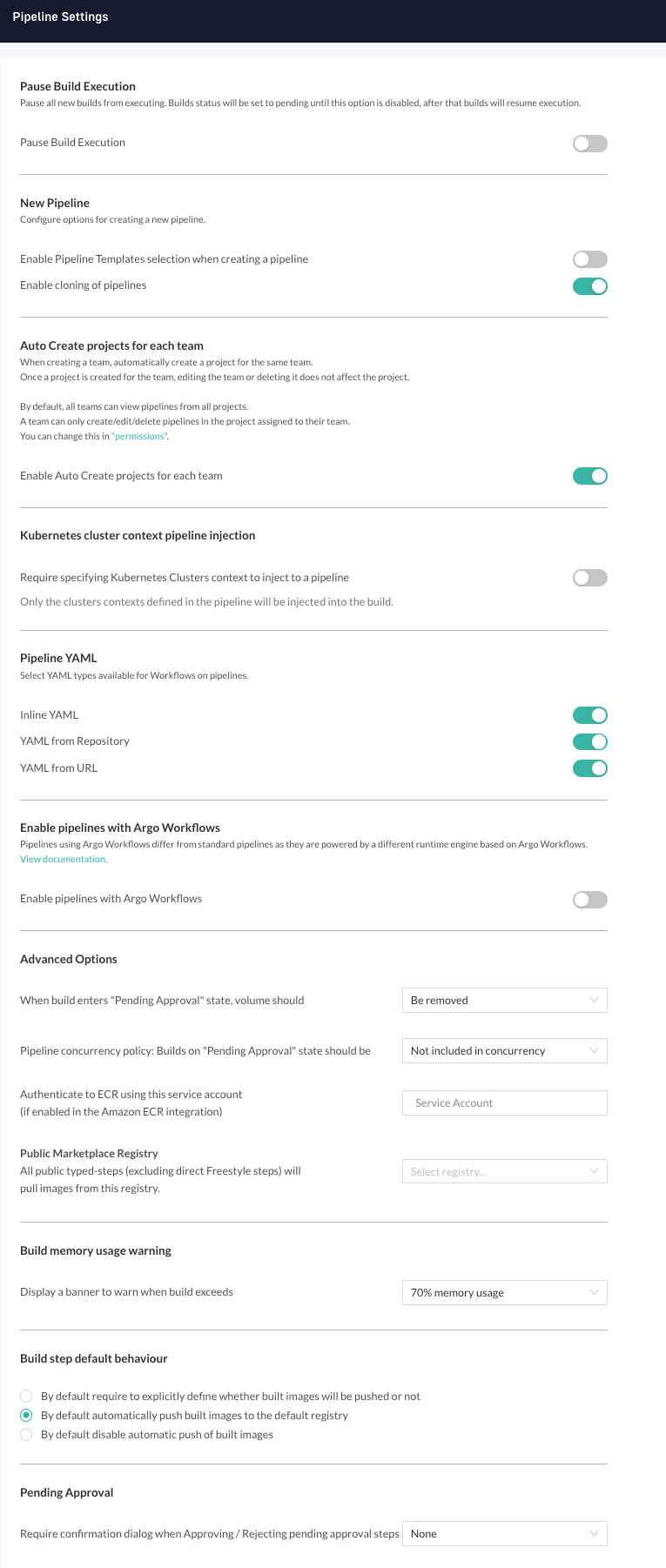Toggle YAML from Repository switch
The height and width of the screenshot is (1568, 666).
click(589, 741)
